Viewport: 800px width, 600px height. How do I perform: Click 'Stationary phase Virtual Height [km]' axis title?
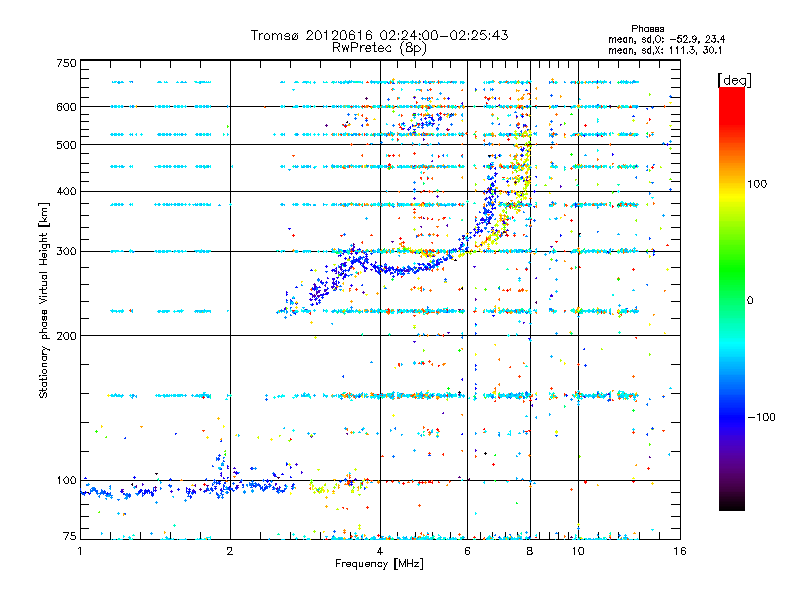tap(44, 300)
